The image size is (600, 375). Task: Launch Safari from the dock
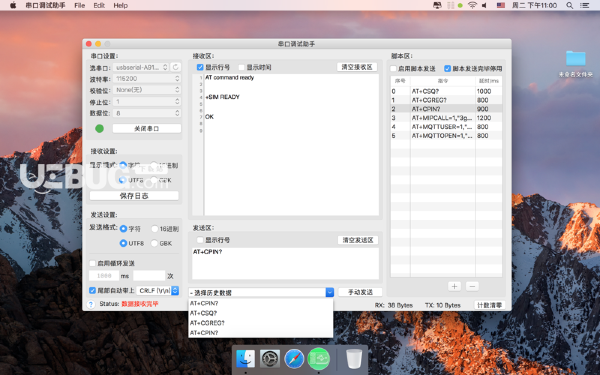(x=294, y=359)
